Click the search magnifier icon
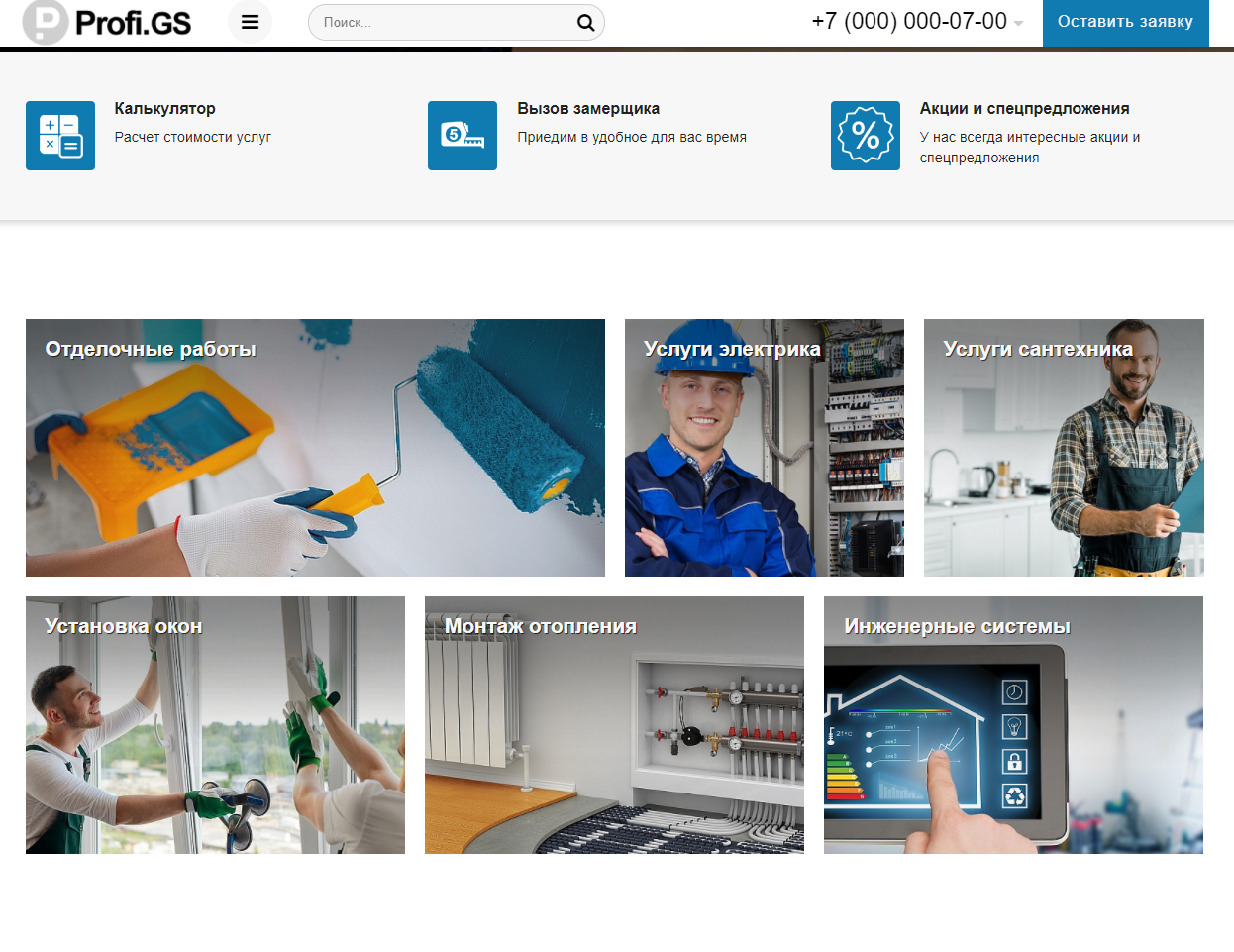1234x952 pixels. (x=585, y=23)
